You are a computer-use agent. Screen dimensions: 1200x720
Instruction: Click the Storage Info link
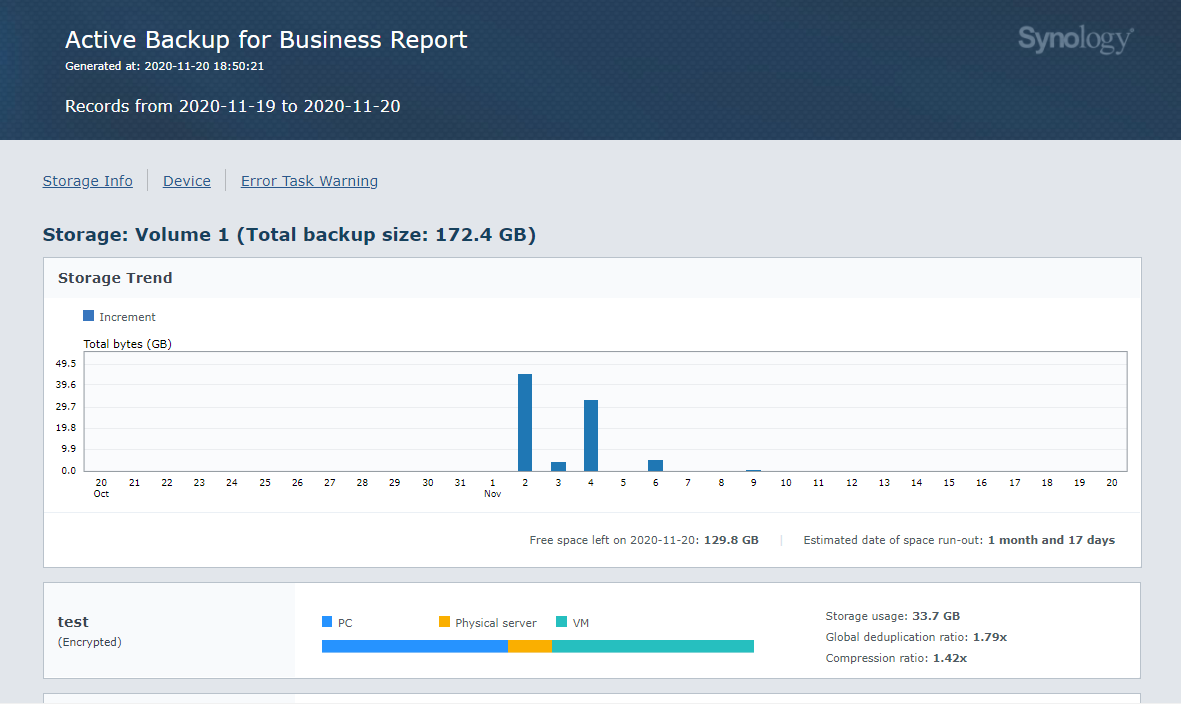(x=87, y=181)
